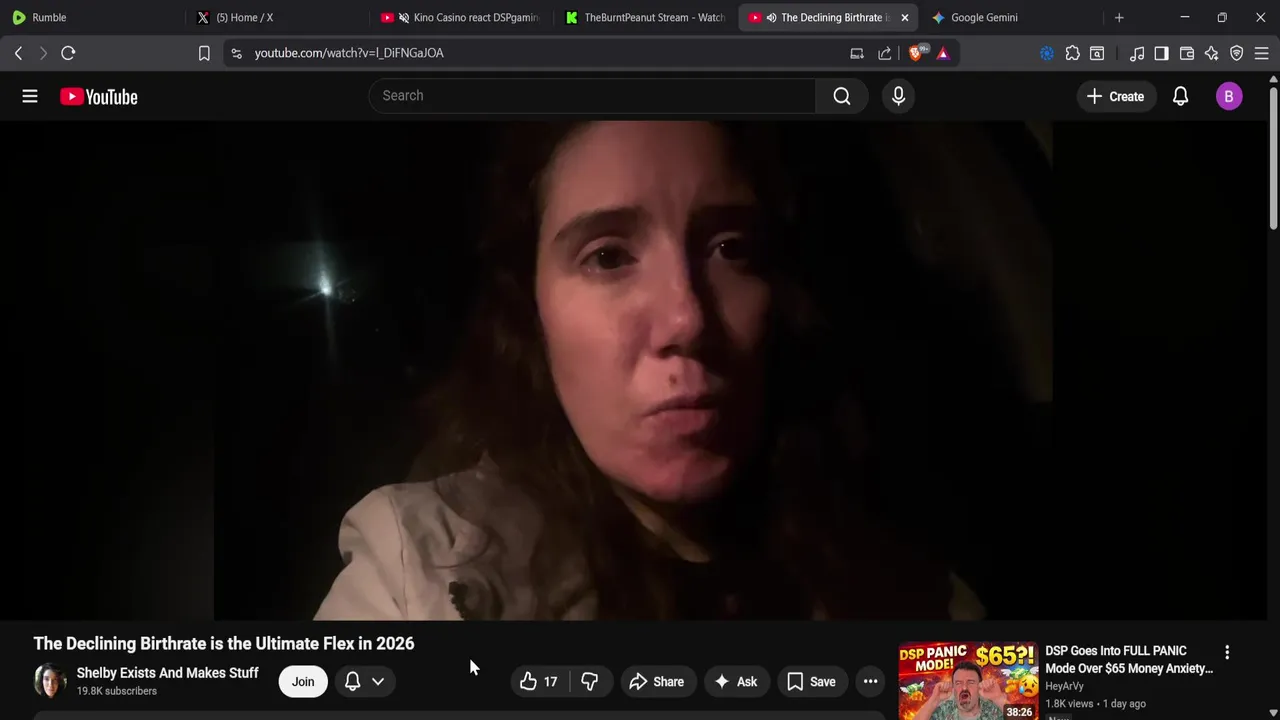This screenshot has width=1280, height=720.
Task: Click the Ask button
Action: pos(735,682)
